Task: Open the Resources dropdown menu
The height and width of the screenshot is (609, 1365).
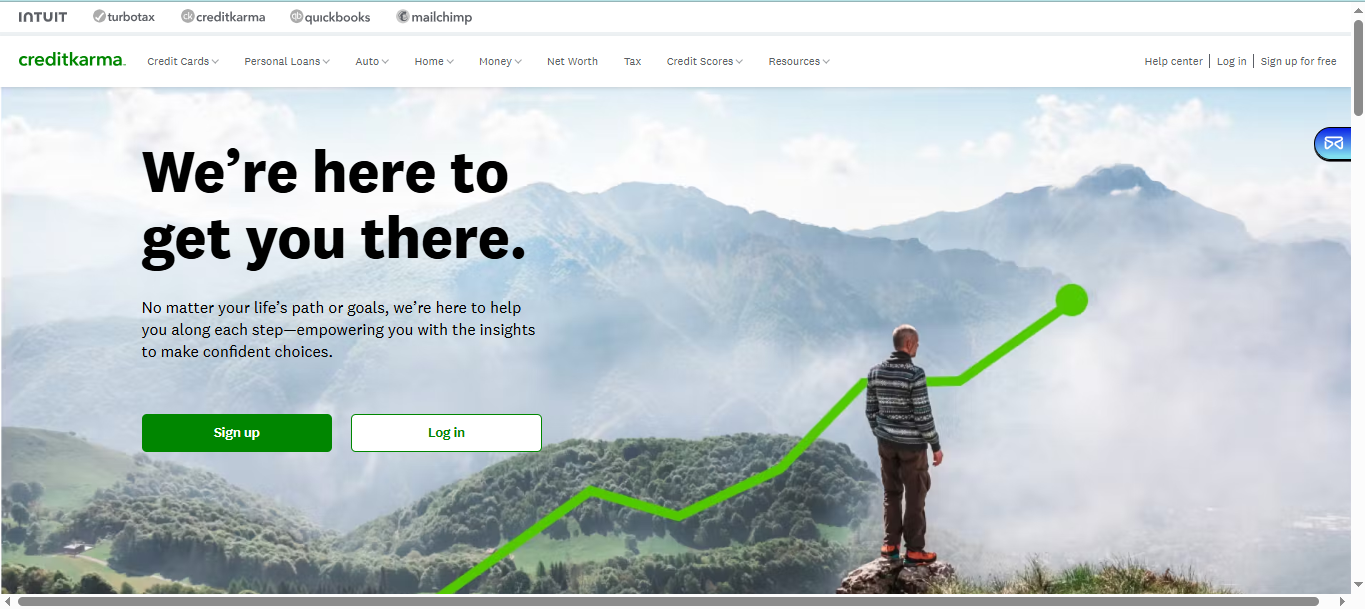Action: coord(799,62)
